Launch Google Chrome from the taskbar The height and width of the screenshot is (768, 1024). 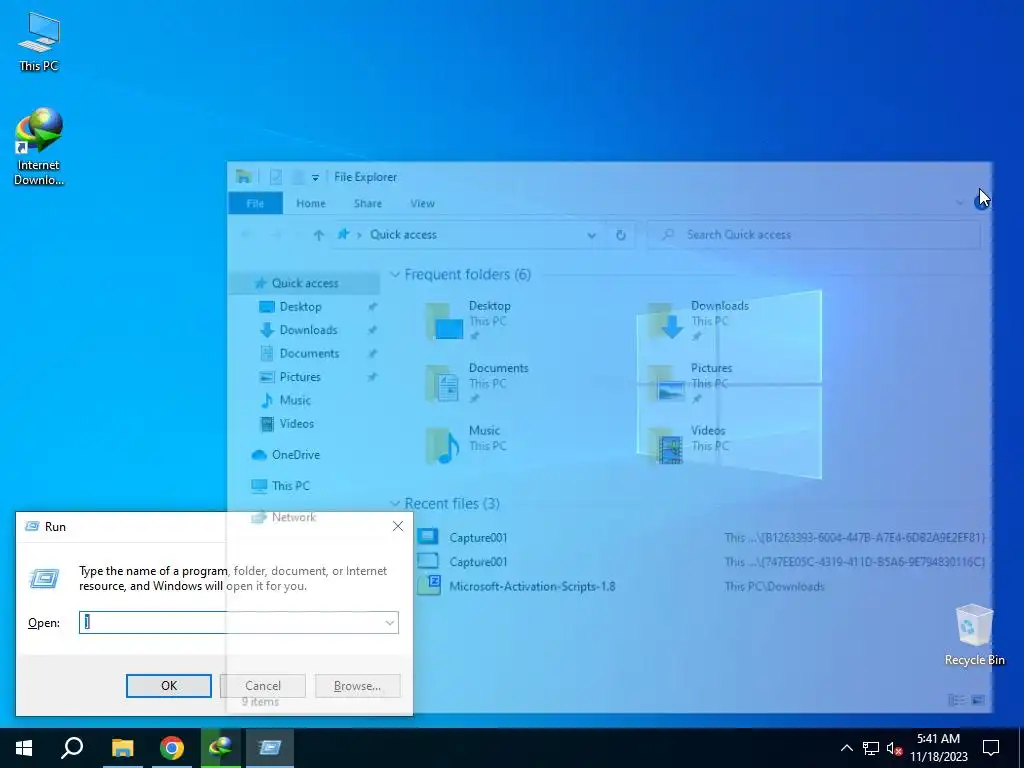coord(172,748)
